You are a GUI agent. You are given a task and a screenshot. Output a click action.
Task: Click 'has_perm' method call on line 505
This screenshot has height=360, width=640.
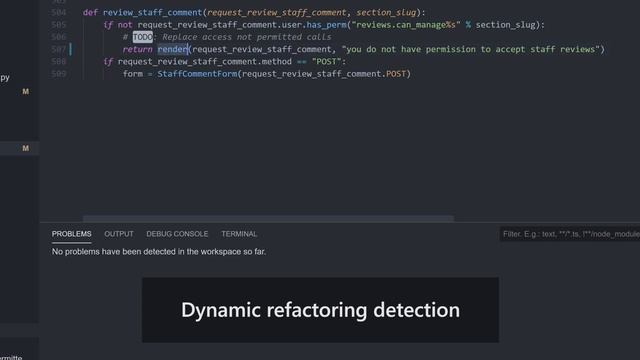coord(326,24)
